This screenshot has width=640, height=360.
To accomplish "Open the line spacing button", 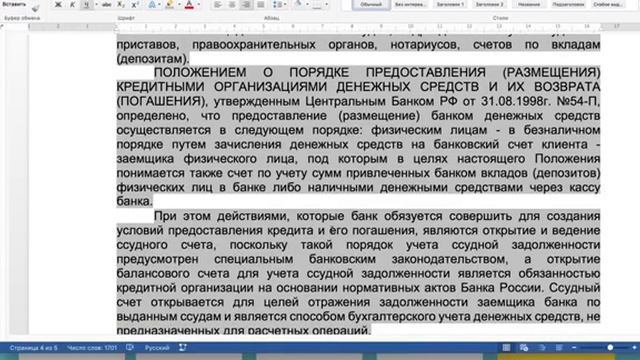I will pyautogui.click(x=277, y=4).
